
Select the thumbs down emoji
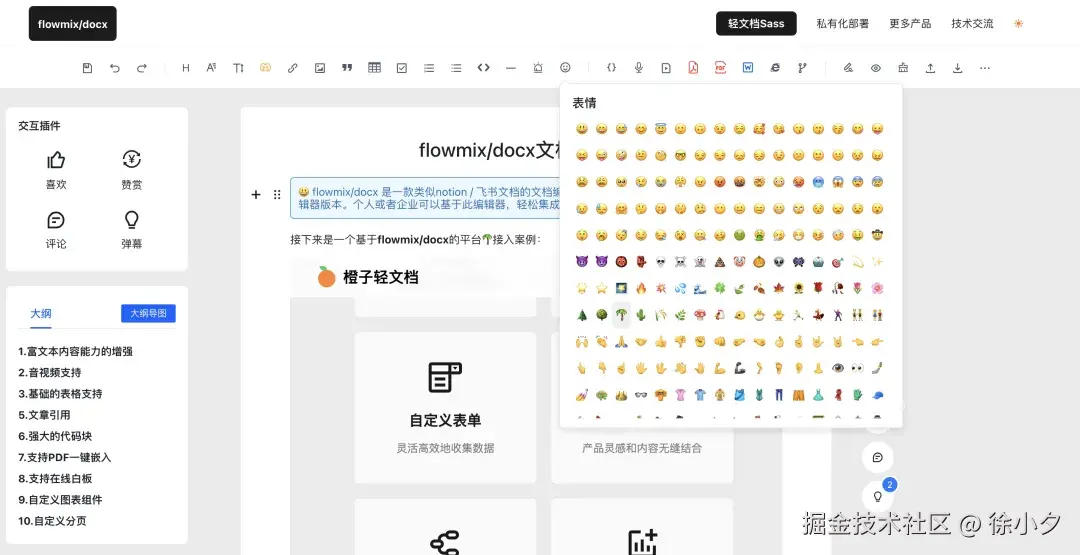pos(681,341)
